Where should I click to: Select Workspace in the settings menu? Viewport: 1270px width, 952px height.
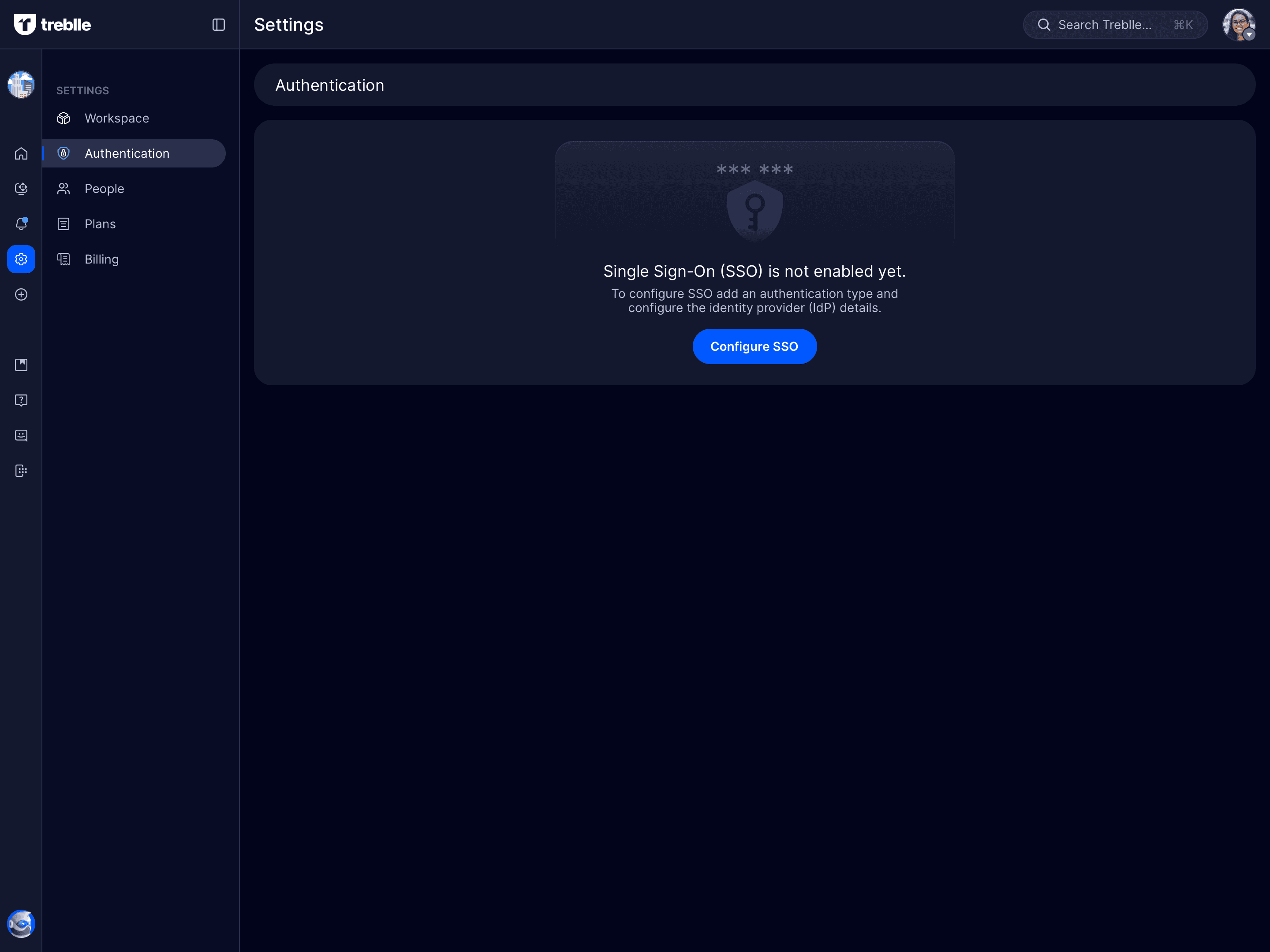click(116, 118)
